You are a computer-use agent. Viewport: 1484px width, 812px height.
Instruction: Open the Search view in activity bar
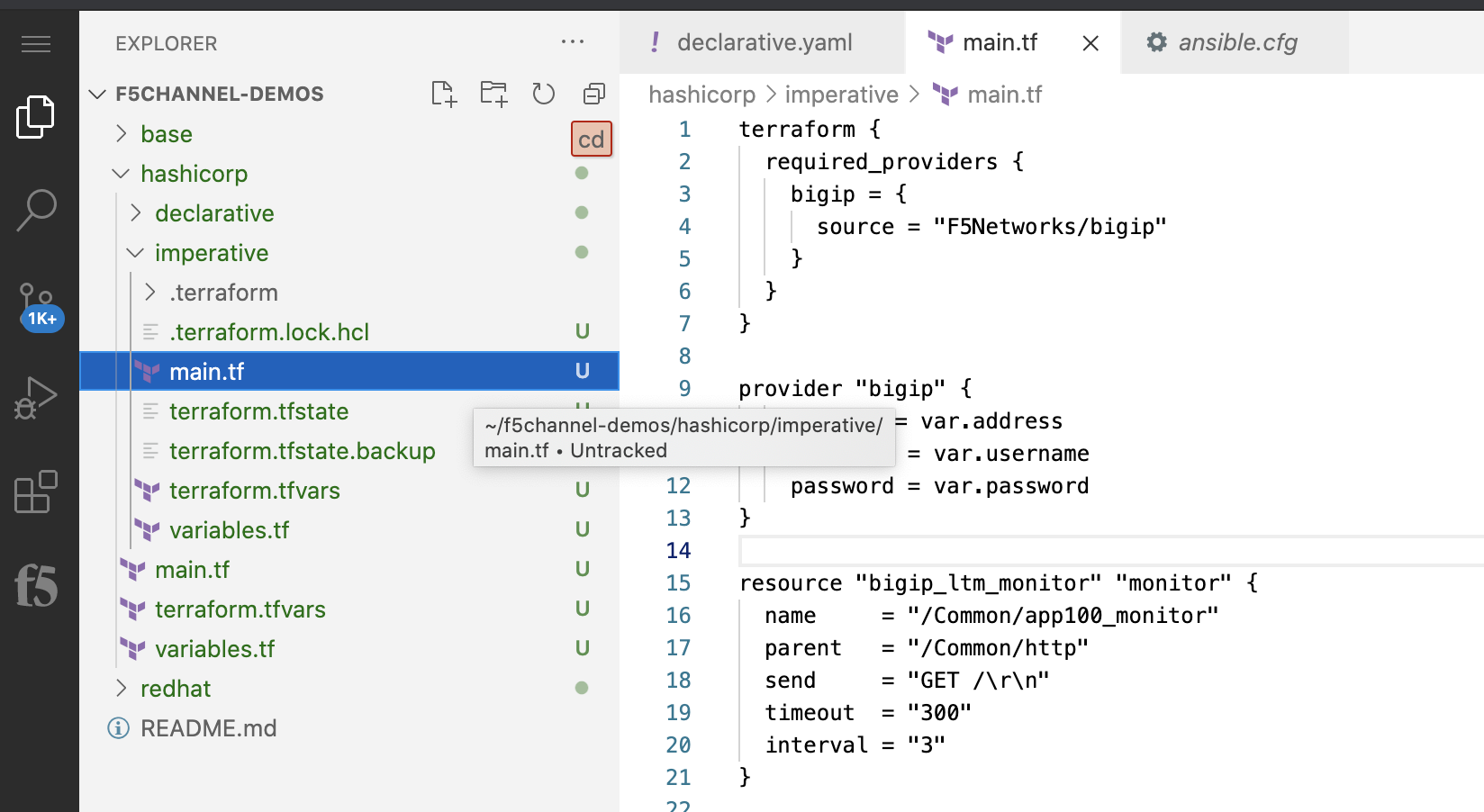tap(36, 211)
